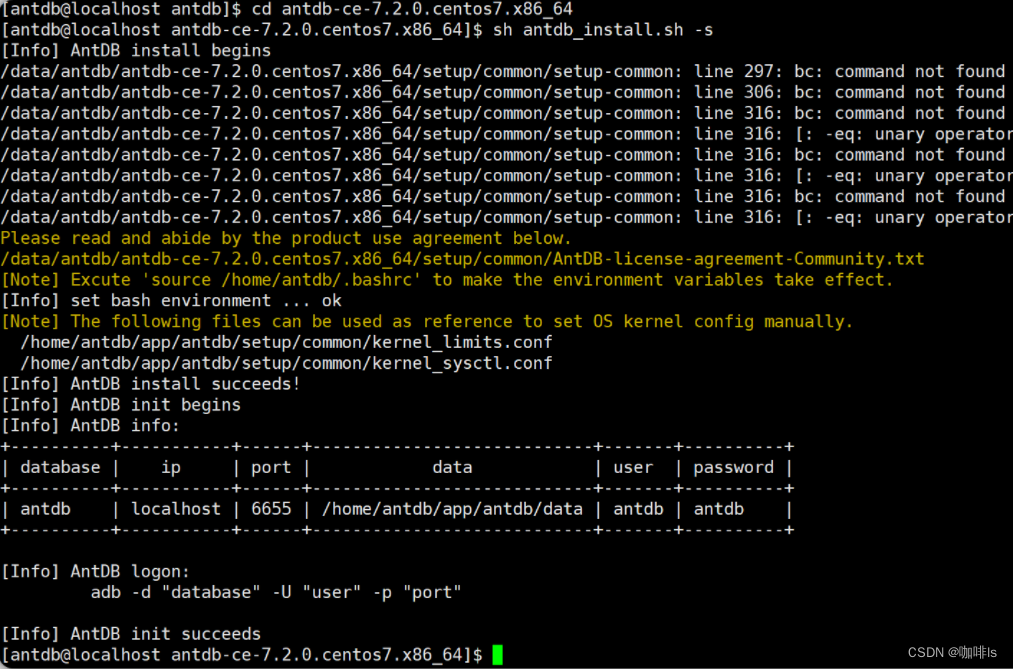Click the AntDB-license-agreement-Community.txt path
This screenshot has width=1013, height=669.
pyautogui.click(x=462, y=259)
